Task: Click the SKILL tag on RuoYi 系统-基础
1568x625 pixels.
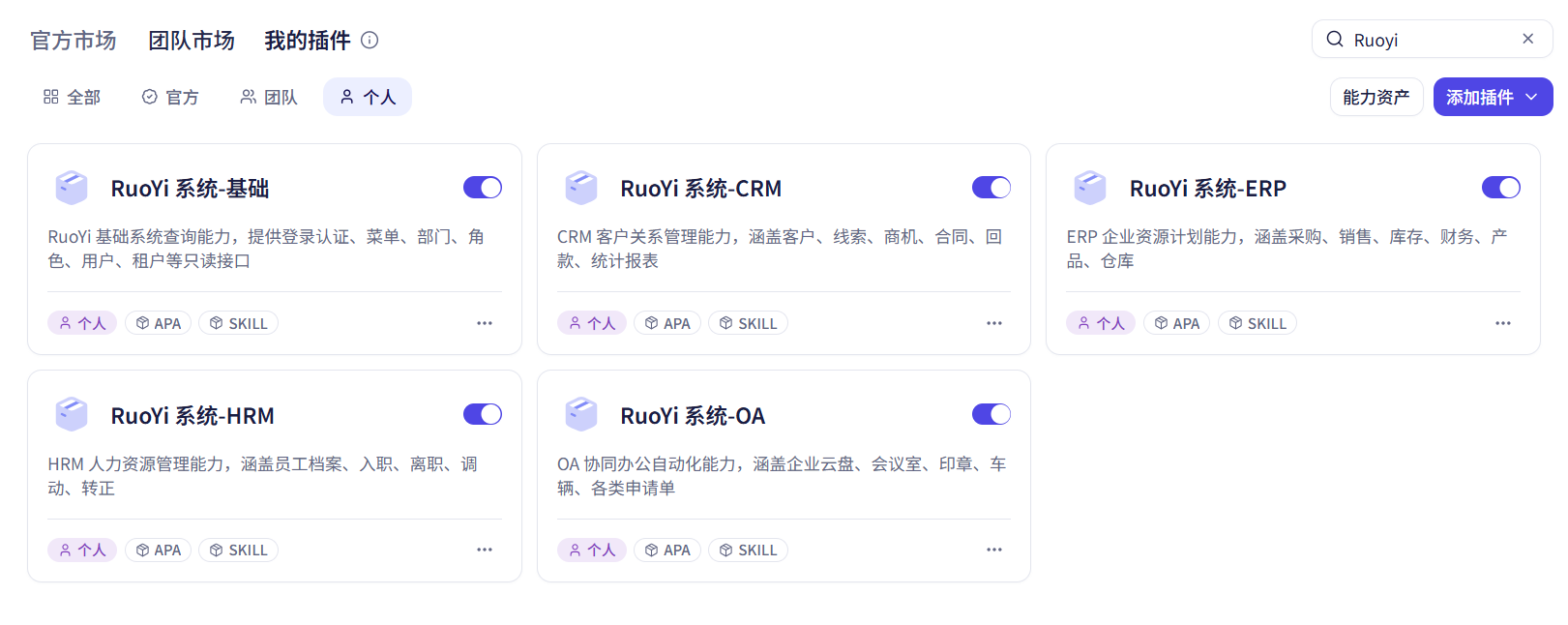Action: 238,323
